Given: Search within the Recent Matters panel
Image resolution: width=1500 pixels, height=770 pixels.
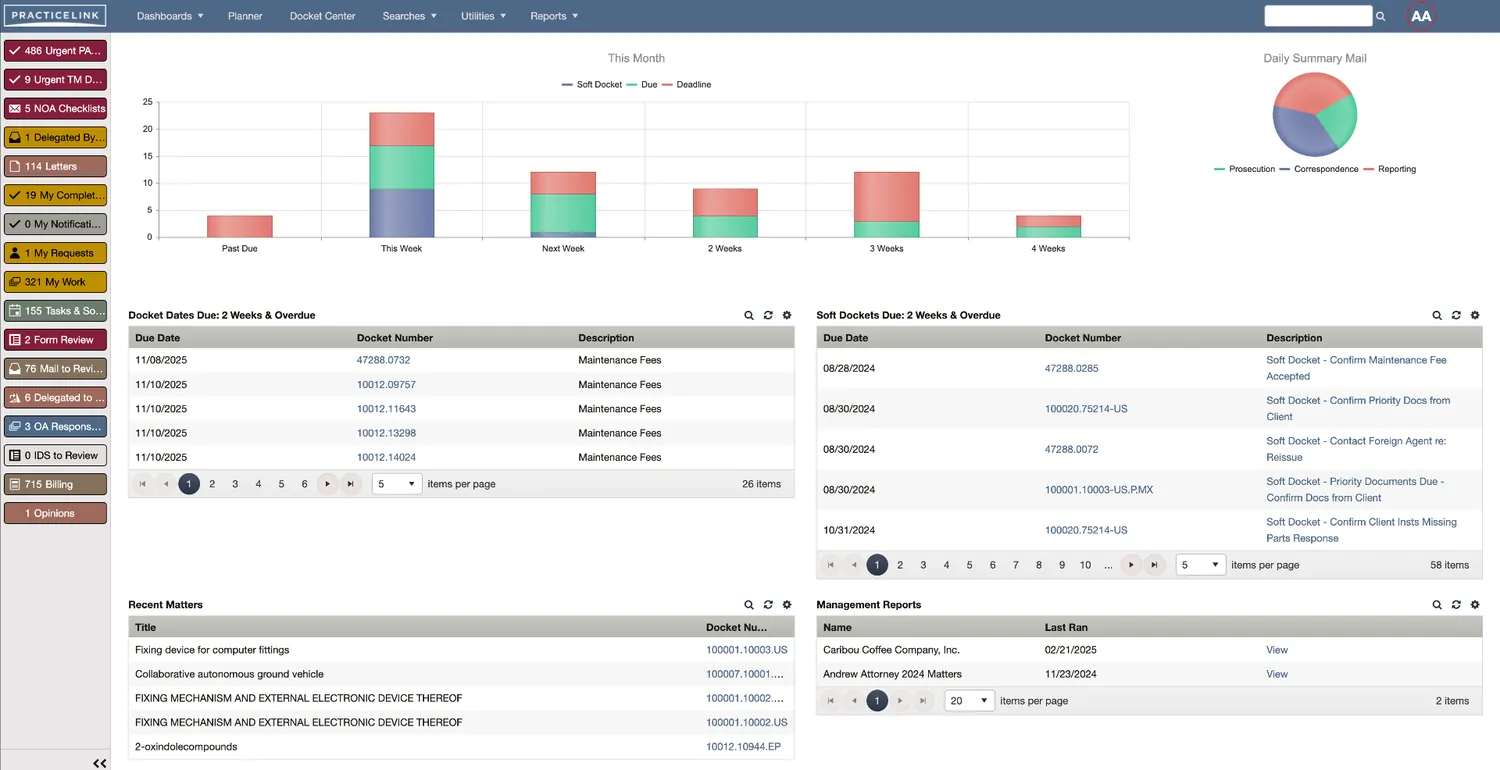Looking at the screenshot, I should pyautogui.click(x=749, y=605).
